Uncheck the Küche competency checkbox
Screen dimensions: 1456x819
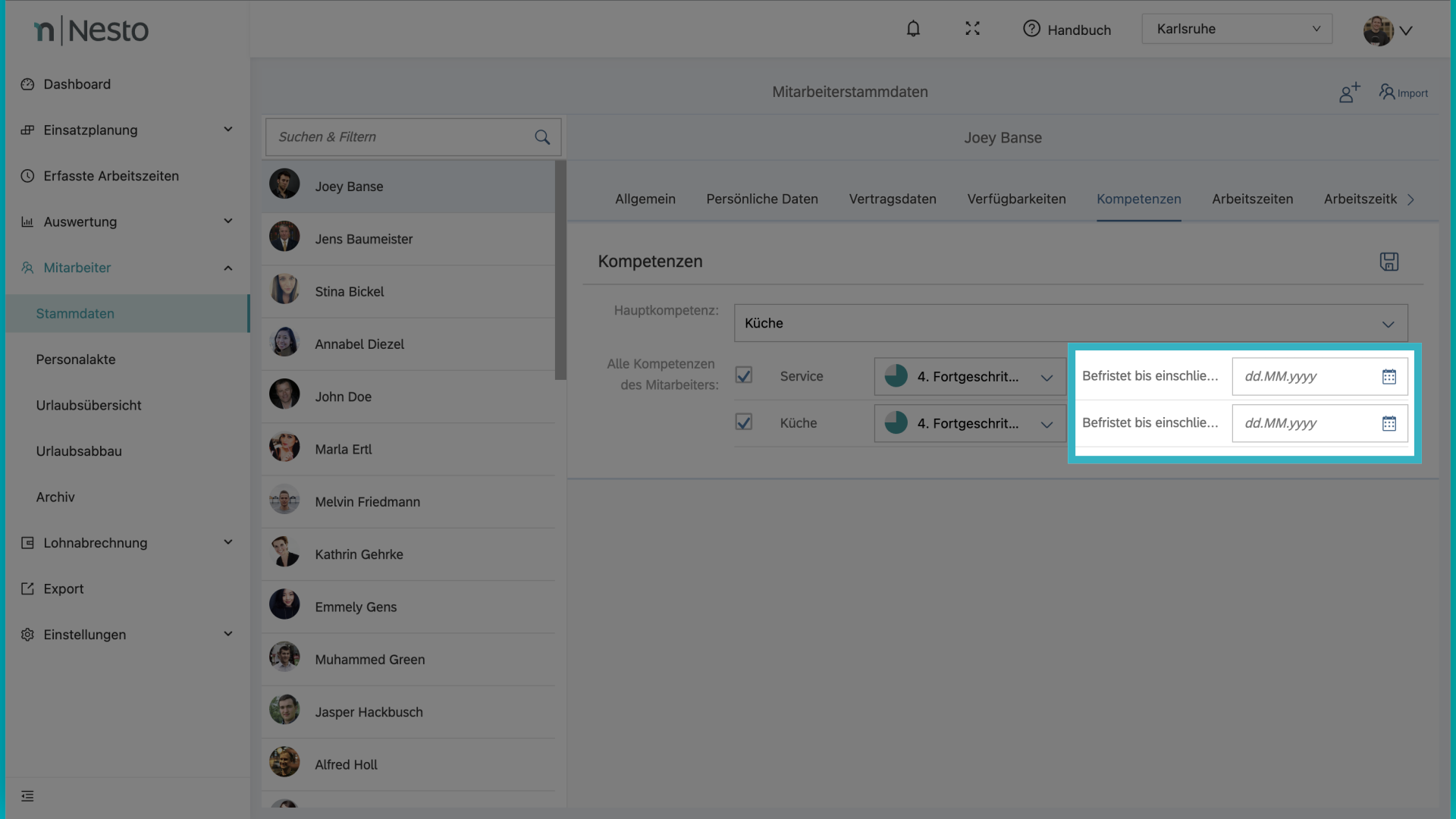(x=744, y=422)
